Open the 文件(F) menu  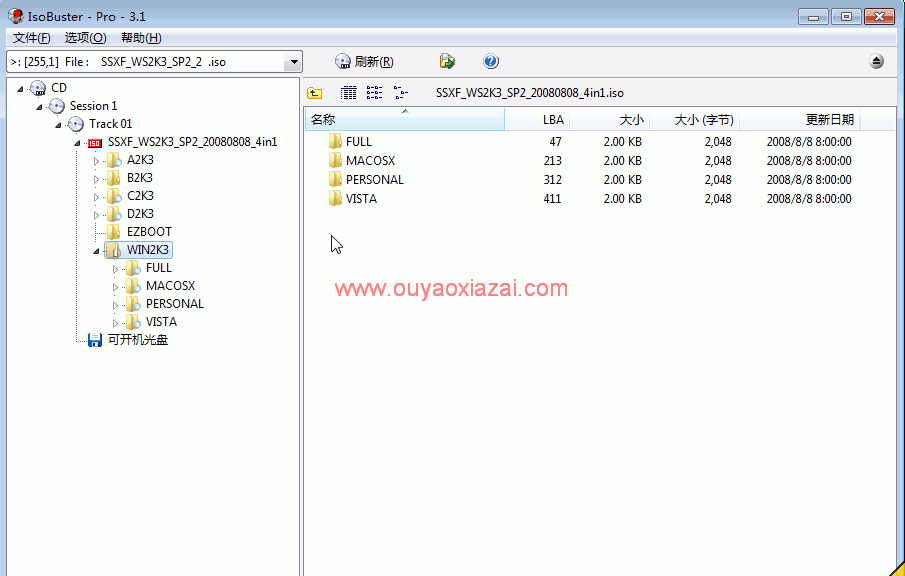32,38
